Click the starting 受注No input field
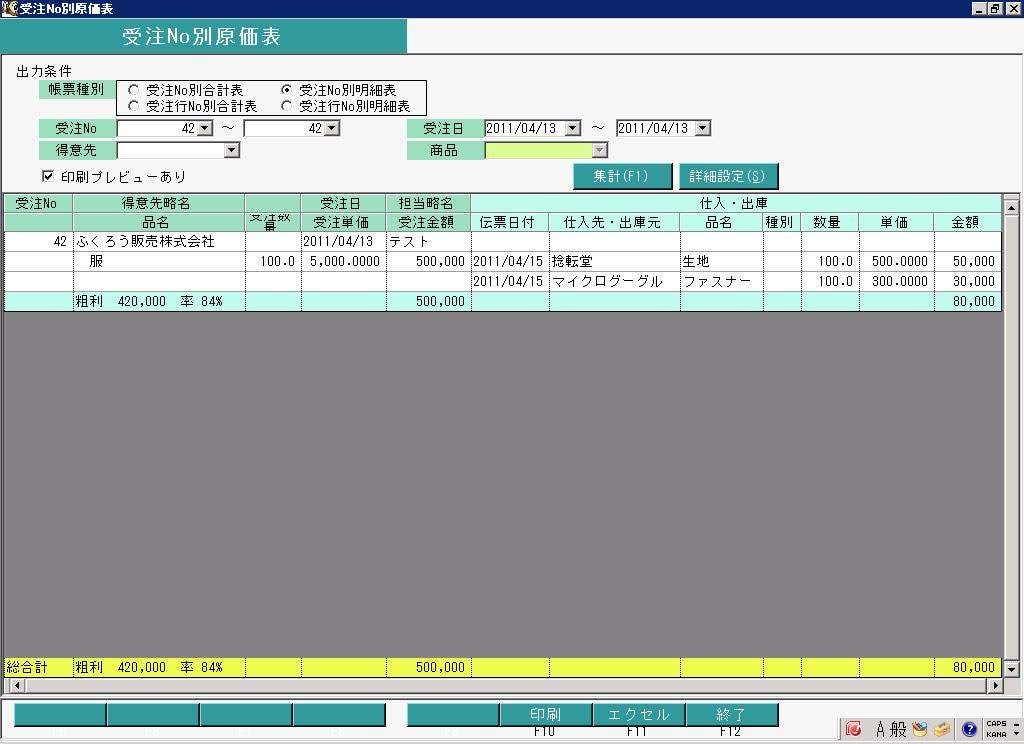 (157, 128)
